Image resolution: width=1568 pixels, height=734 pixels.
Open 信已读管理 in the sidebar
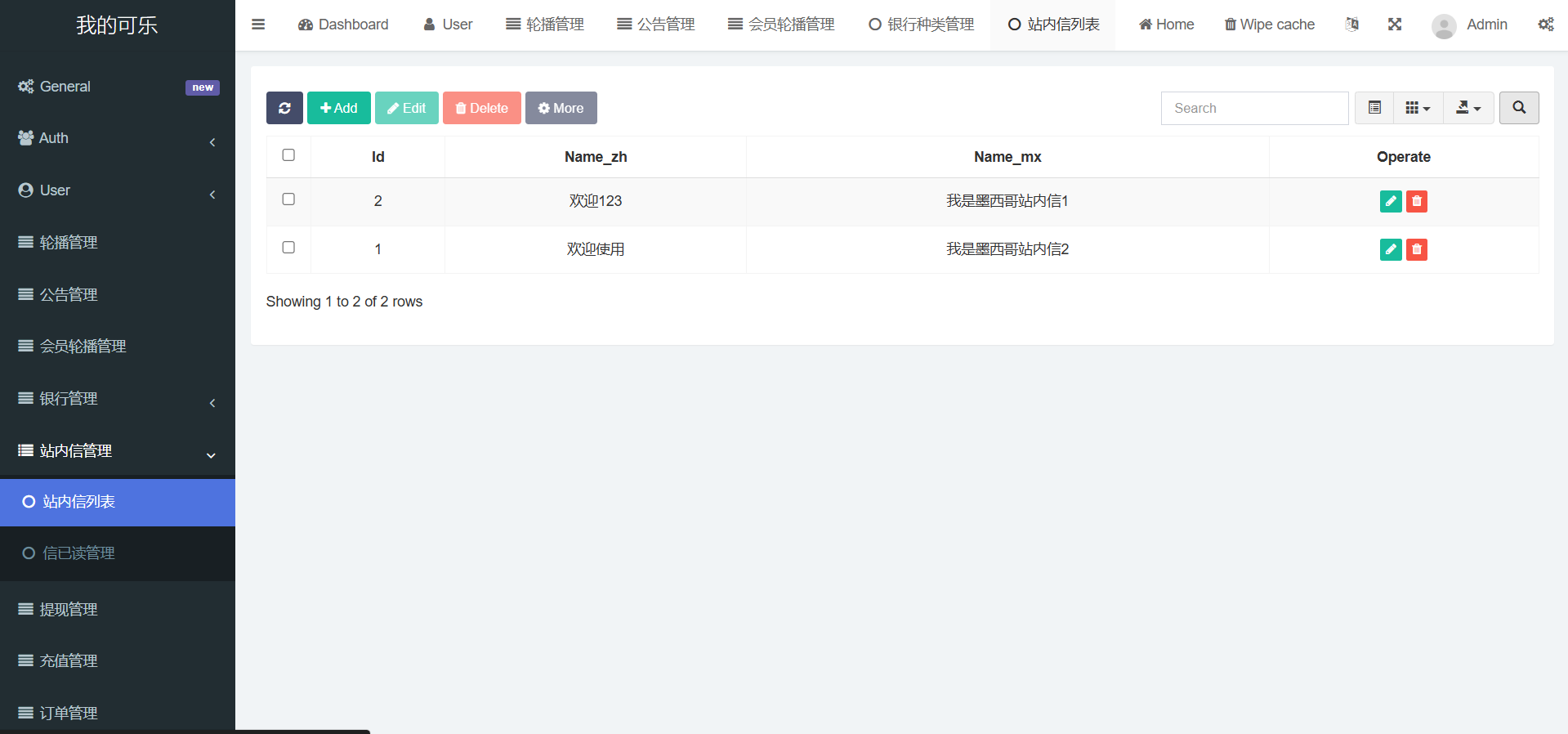click(78, 553)
